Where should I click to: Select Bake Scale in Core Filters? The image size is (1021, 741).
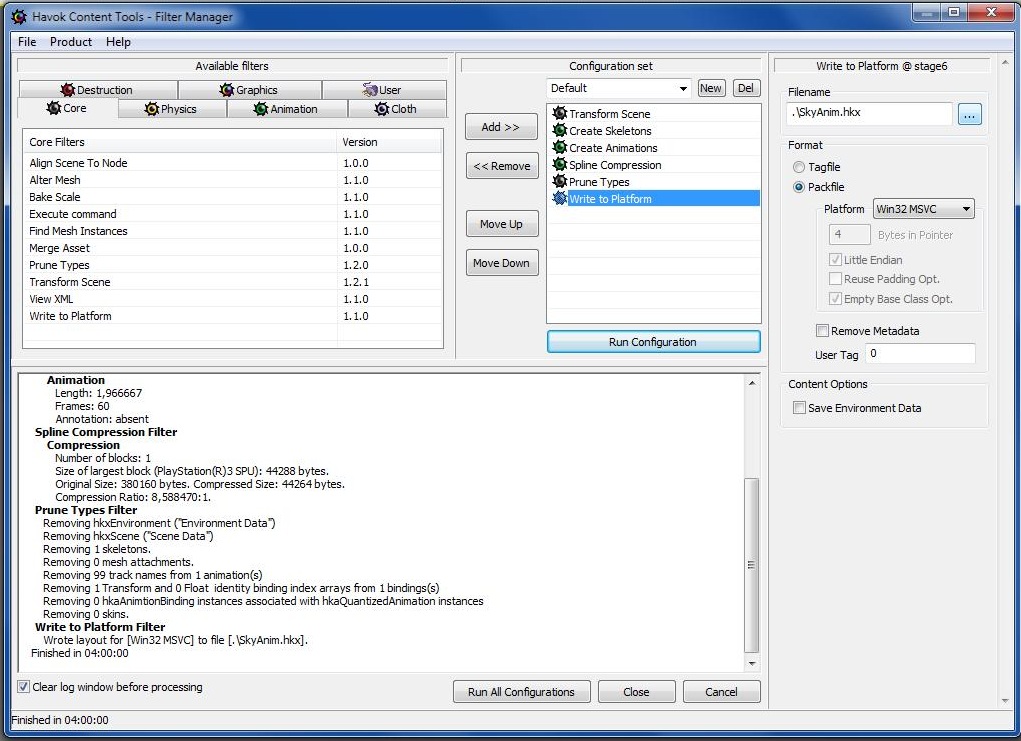pyautogui.click(x=232, y=197)
